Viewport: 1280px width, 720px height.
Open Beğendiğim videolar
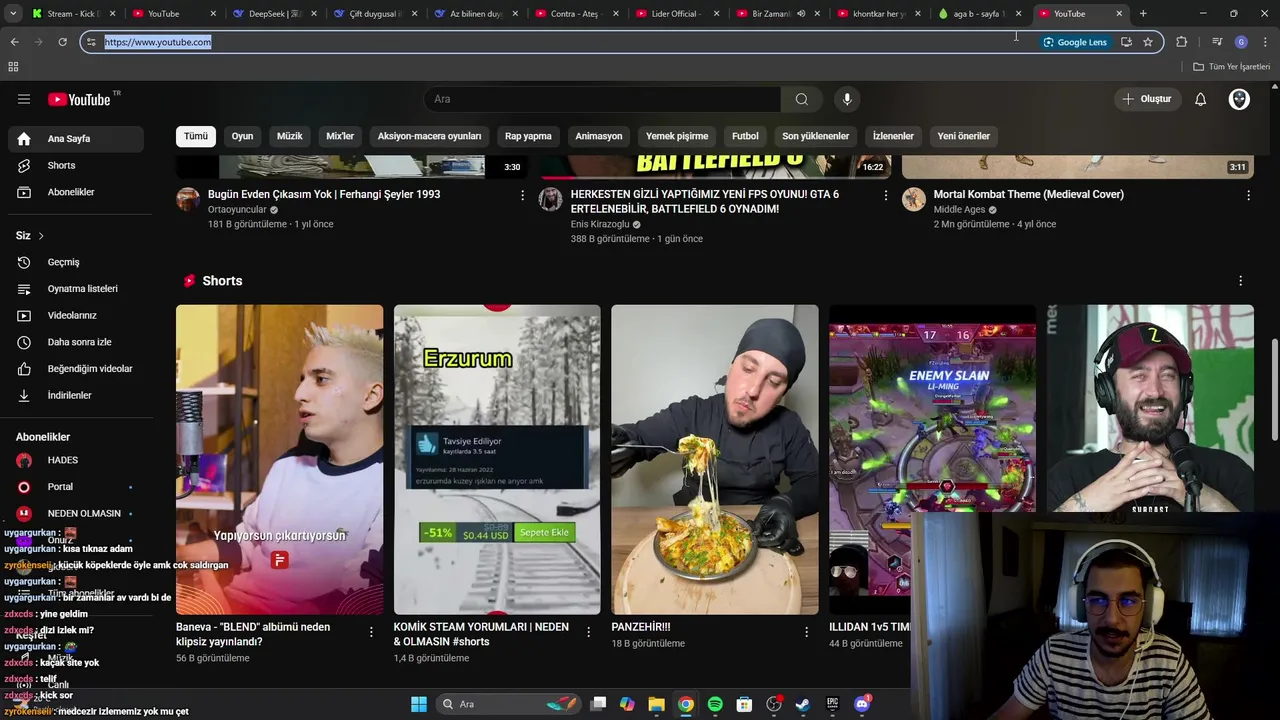(76, 369)
